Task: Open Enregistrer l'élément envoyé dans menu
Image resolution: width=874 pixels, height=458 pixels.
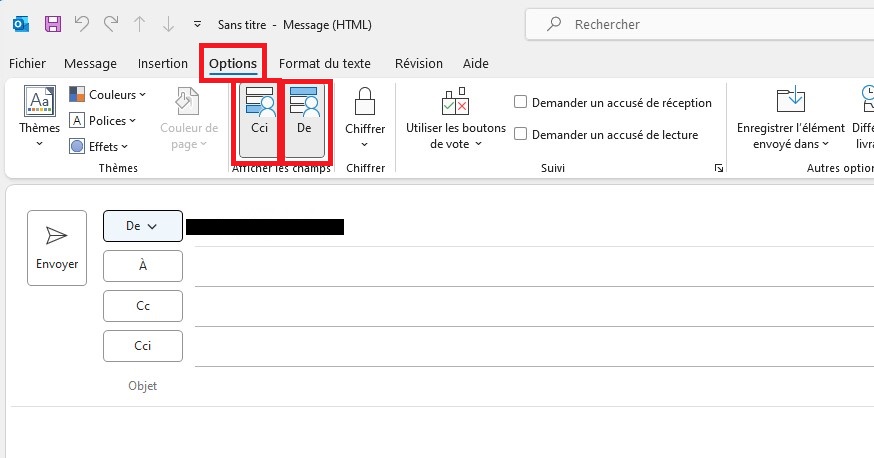Action: pos(790,118)
